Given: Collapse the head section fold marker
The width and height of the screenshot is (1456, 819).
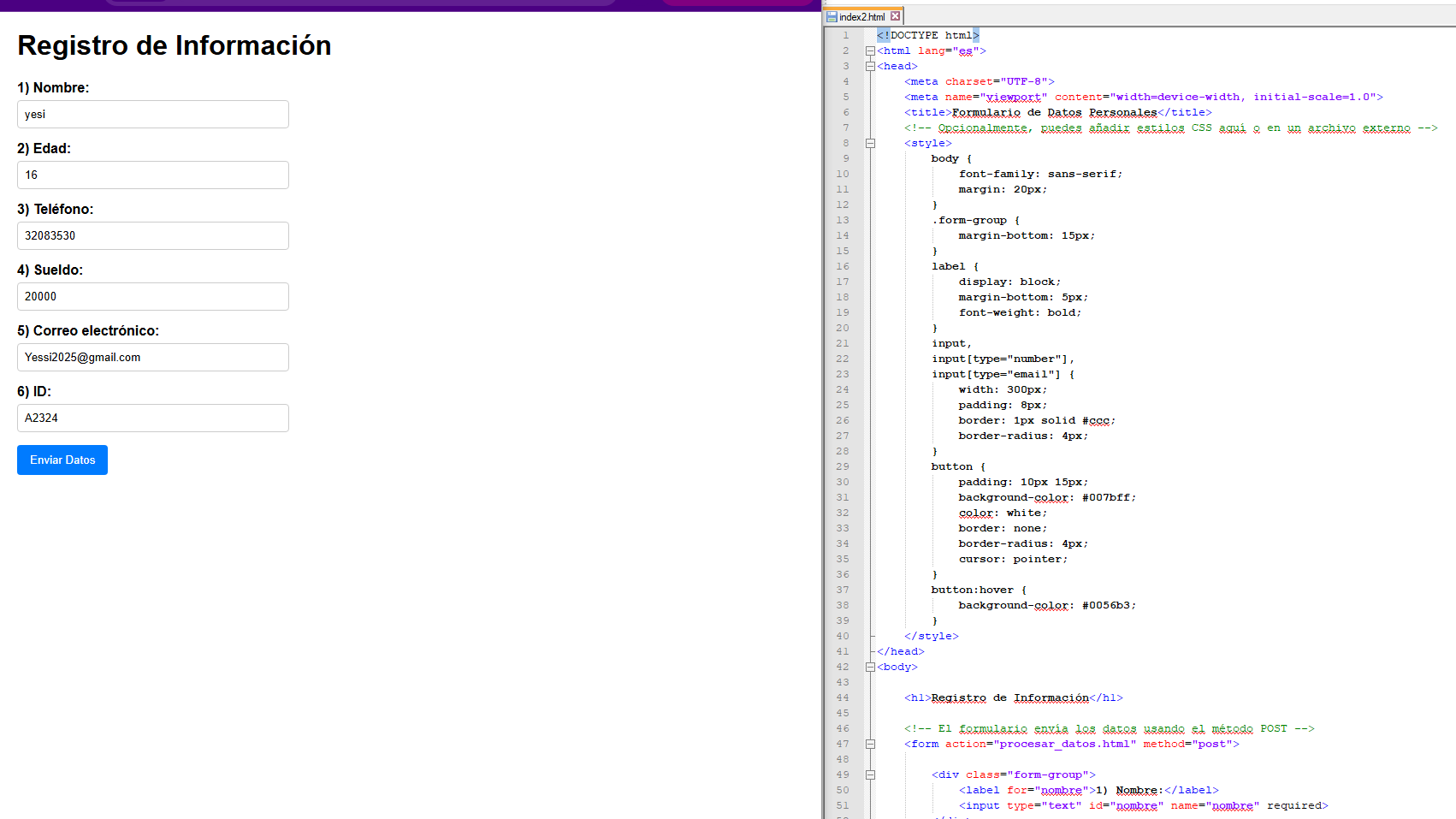Looking at the screenshot, I should pos(870,67).
